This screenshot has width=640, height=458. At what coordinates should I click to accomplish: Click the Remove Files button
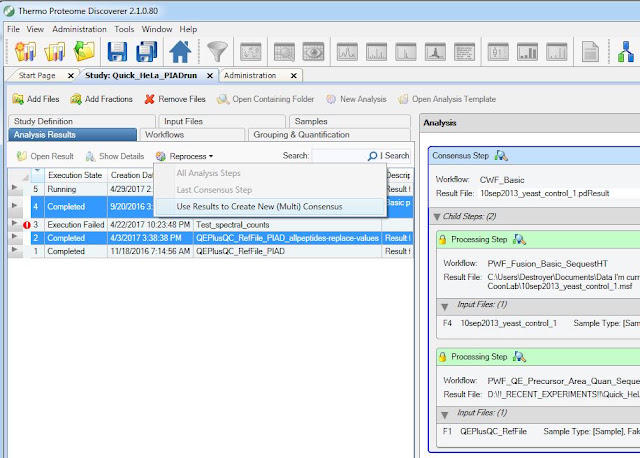175,99
